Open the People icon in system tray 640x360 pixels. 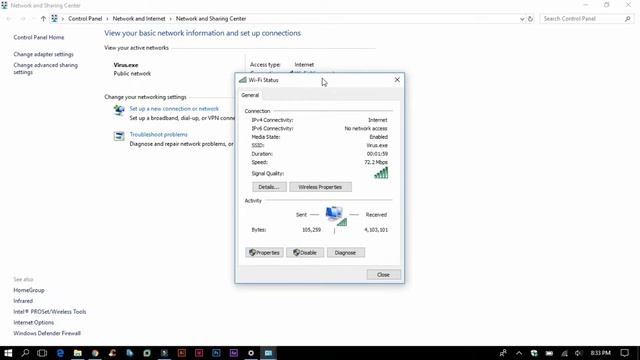[x=503, y=353]
